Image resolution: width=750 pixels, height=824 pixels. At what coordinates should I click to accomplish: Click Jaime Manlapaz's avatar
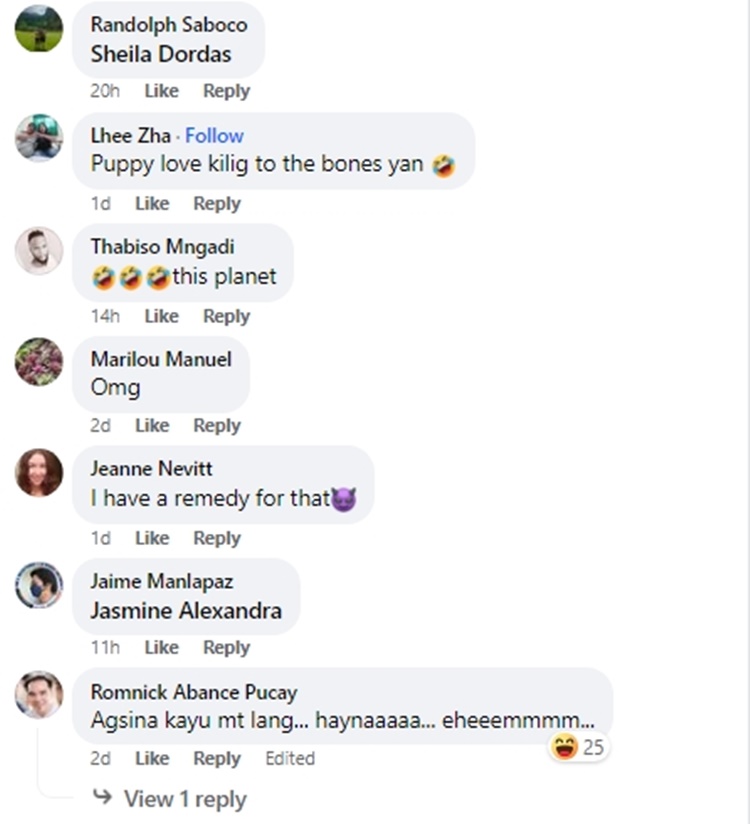point(39,584)
